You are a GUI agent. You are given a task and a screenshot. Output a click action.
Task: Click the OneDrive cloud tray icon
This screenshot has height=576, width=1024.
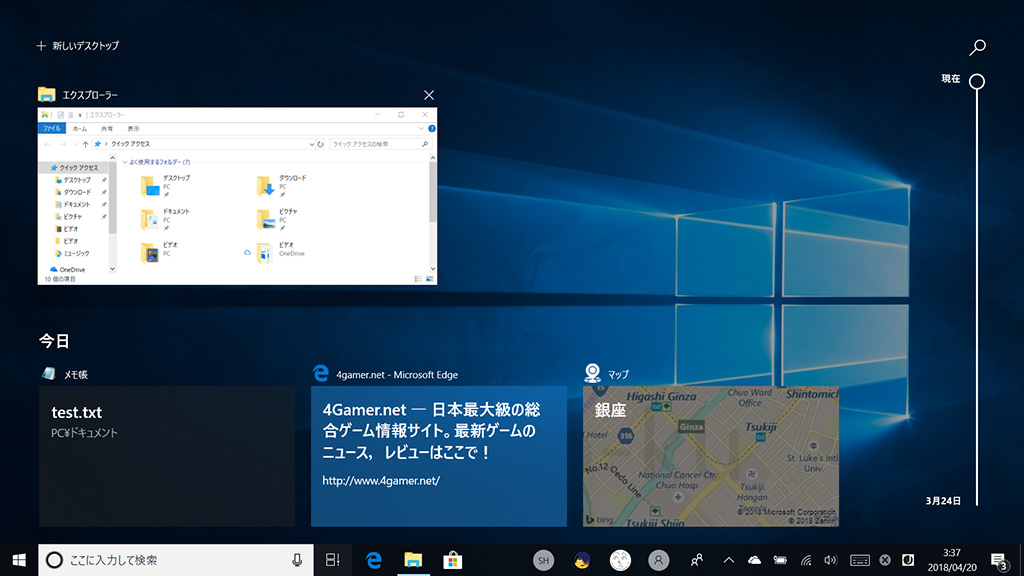754,560
